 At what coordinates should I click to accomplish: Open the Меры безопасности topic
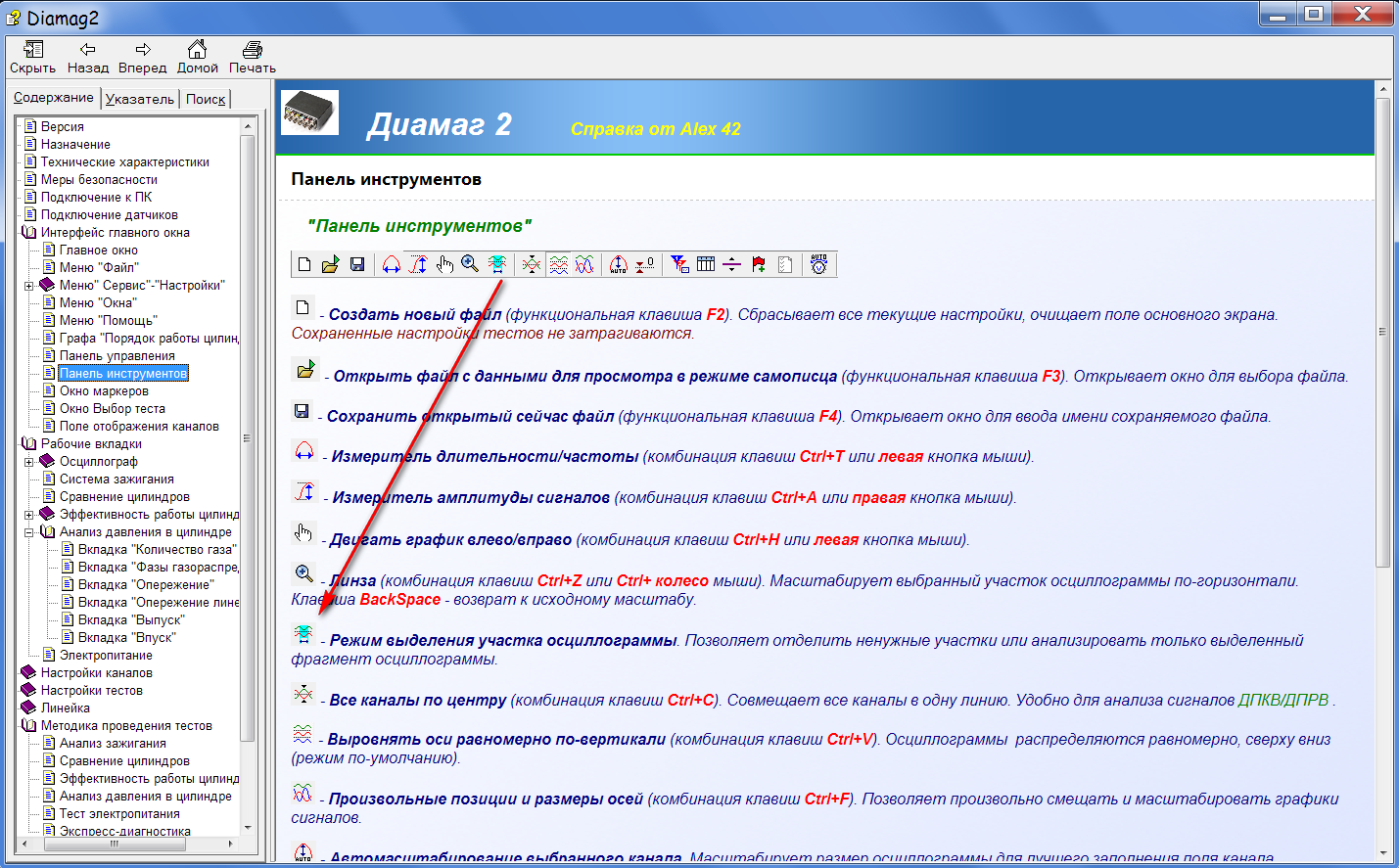(x=99, y=179)
